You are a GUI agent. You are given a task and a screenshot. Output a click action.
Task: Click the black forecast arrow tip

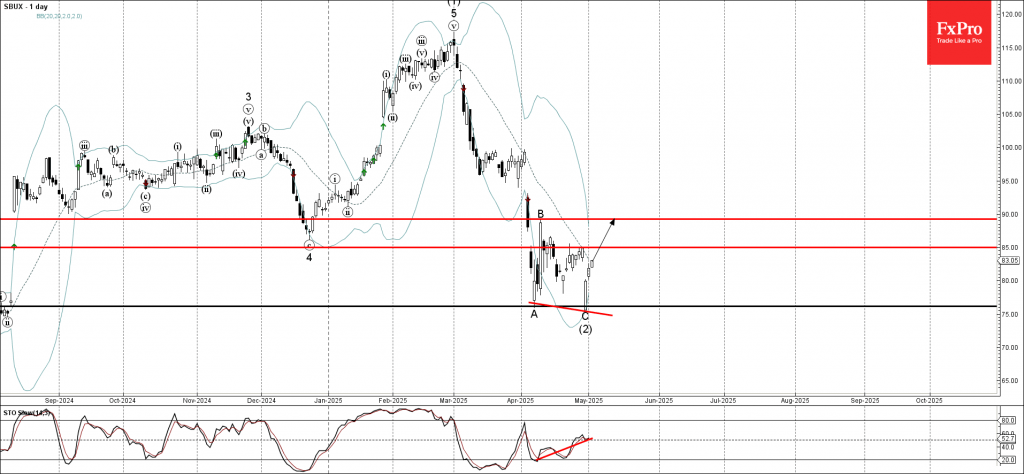pyautogui.click(x=614, y=219)
